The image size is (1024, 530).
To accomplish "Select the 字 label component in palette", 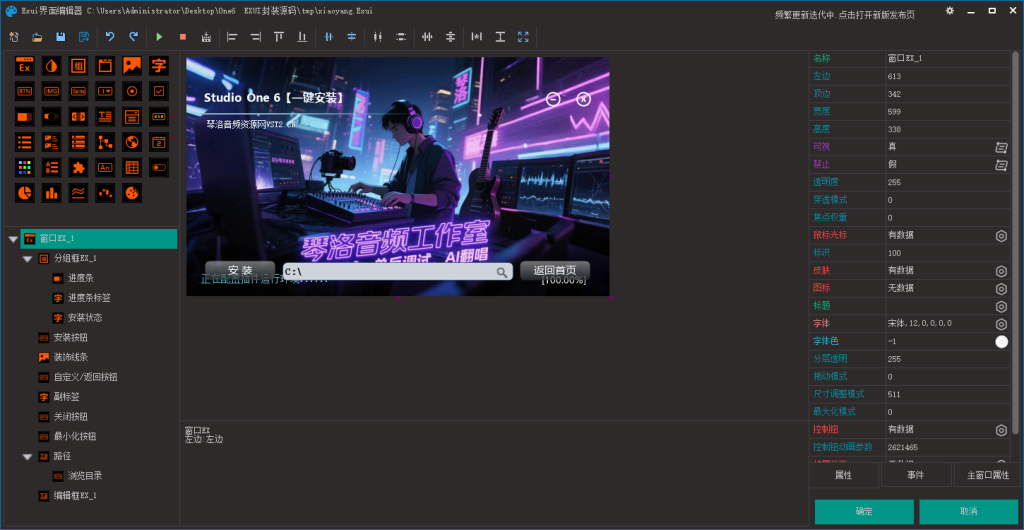I will pos(159,65).
